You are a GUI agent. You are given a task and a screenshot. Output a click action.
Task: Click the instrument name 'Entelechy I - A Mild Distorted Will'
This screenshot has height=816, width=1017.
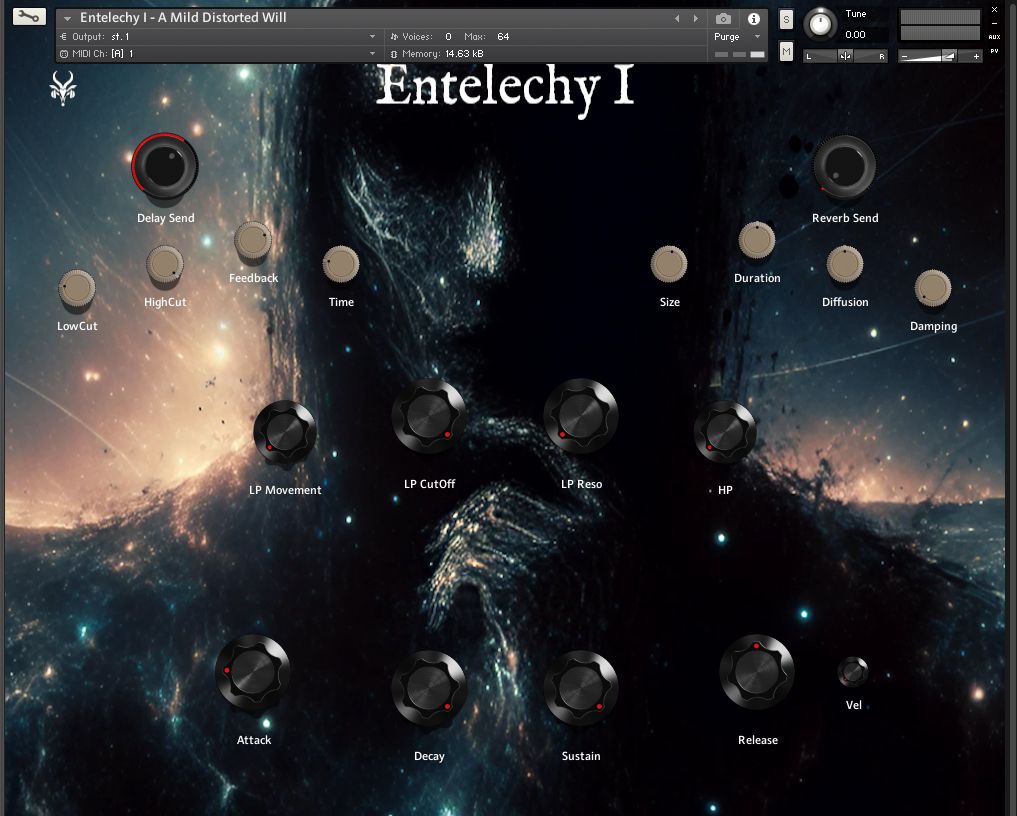click(183, 18)
